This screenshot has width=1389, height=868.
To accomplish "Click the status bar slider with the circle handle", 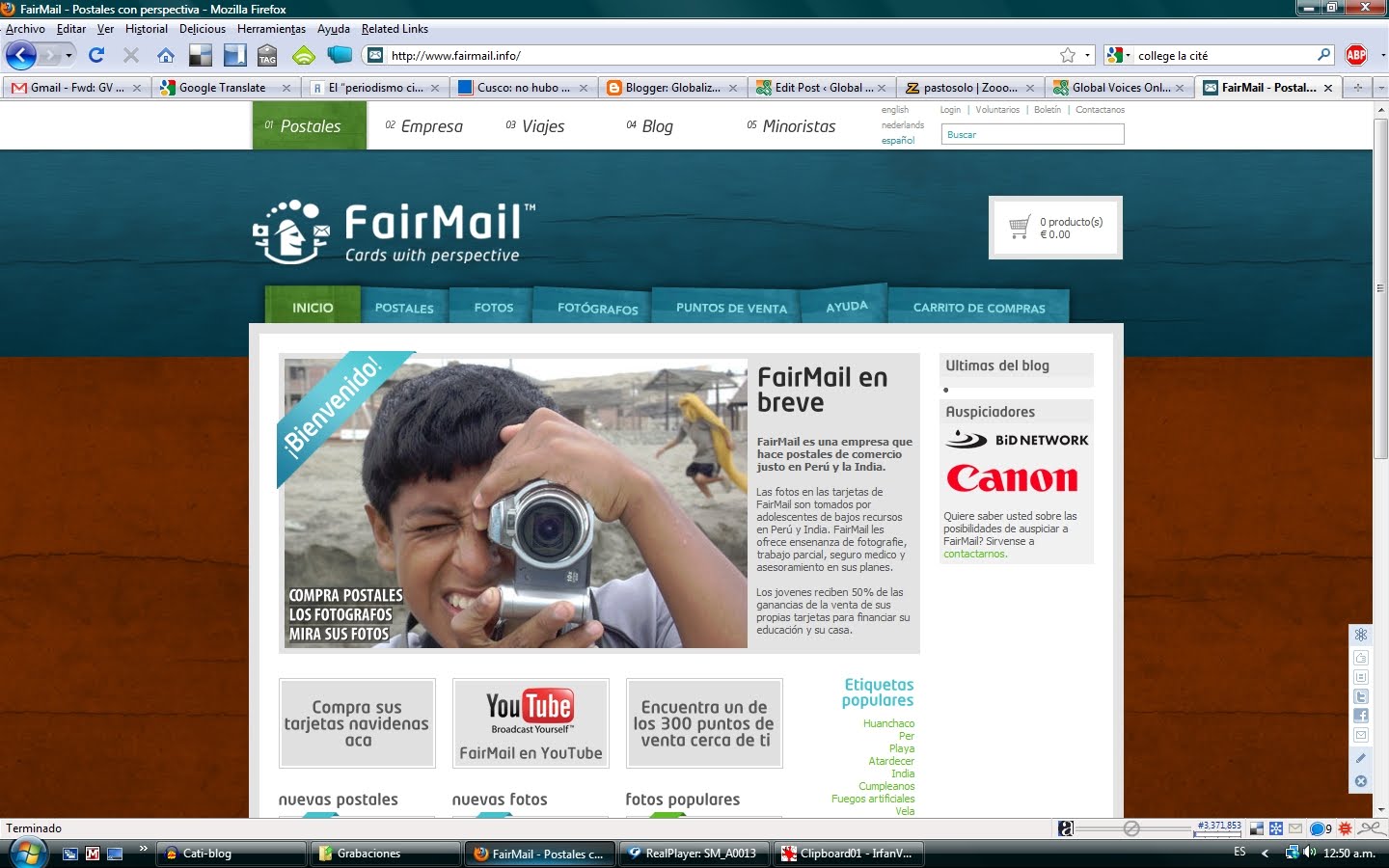I will click(x=1132, y=828).
